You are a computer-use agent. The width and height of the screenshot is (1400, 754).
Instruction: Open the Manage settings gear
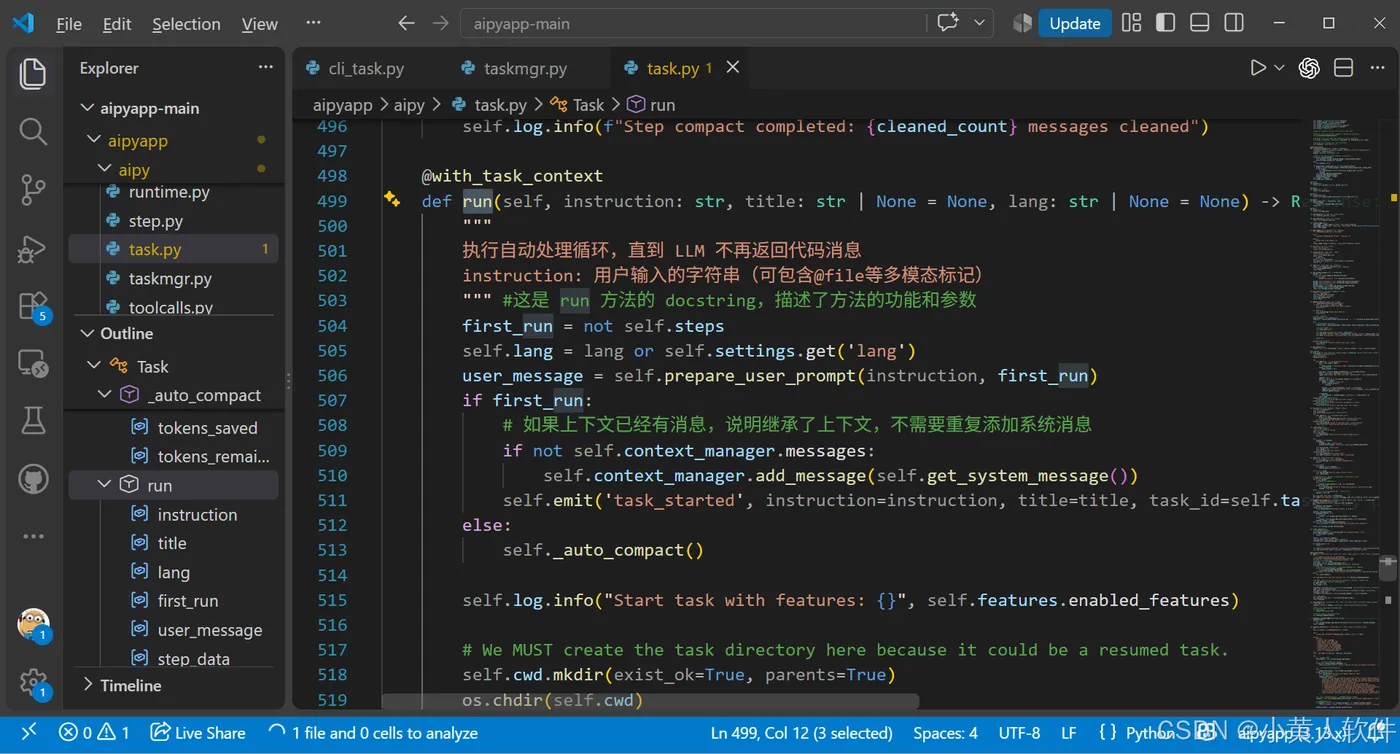pyautogui.click(x=34, y=683)
